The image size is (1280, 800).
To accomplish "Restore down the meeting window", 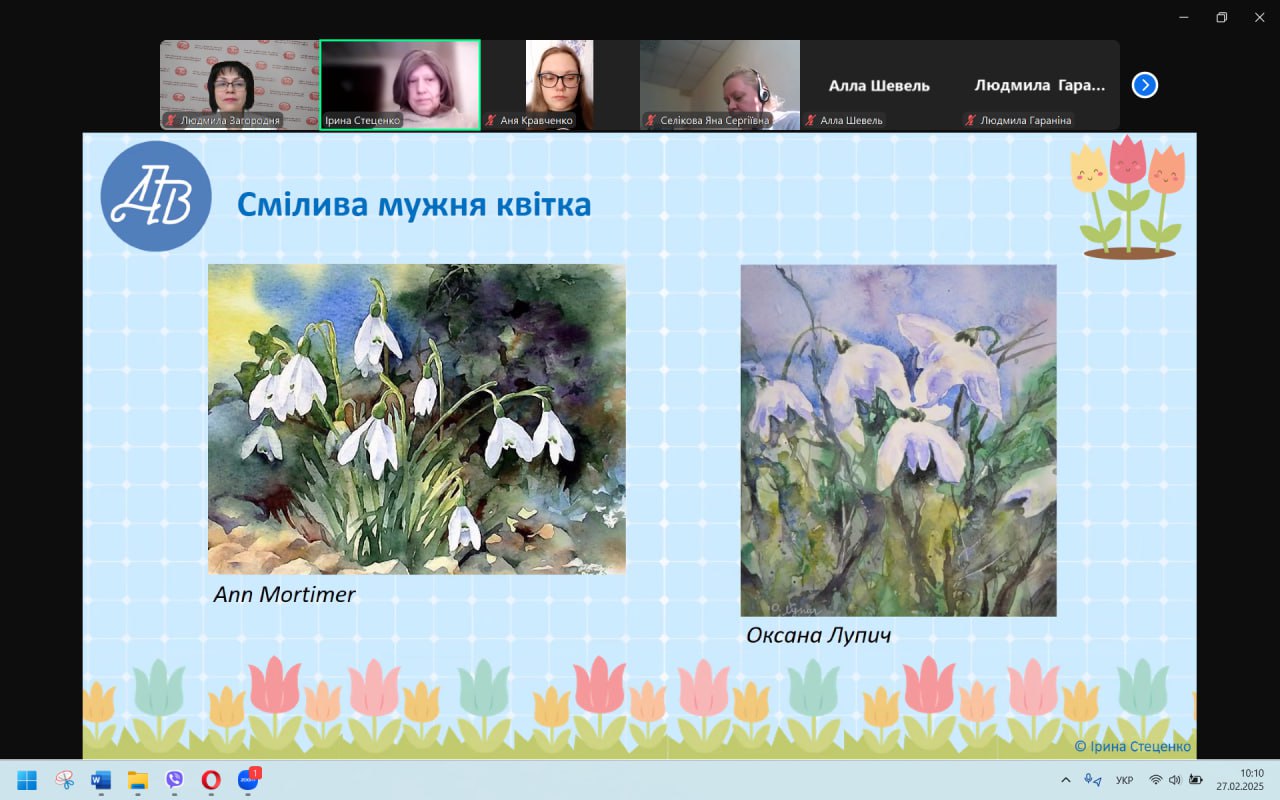I will pyautogui.click(x=1221, y=17).
